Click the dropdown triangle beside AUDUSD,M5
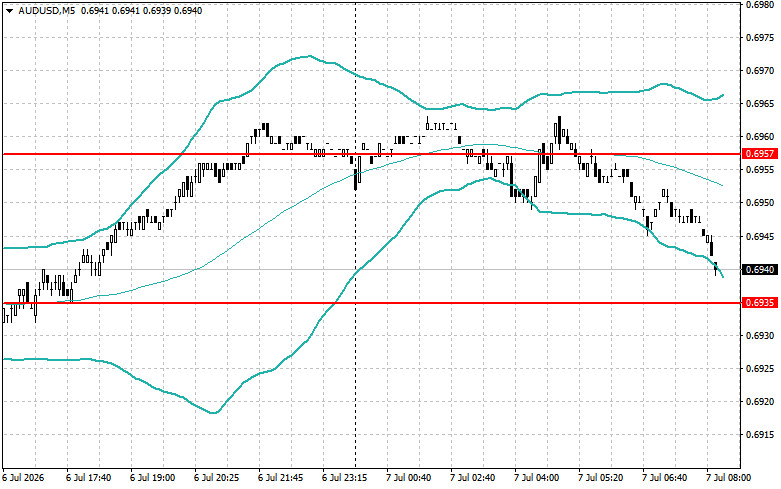781x489 pixels. click(10, 10)
